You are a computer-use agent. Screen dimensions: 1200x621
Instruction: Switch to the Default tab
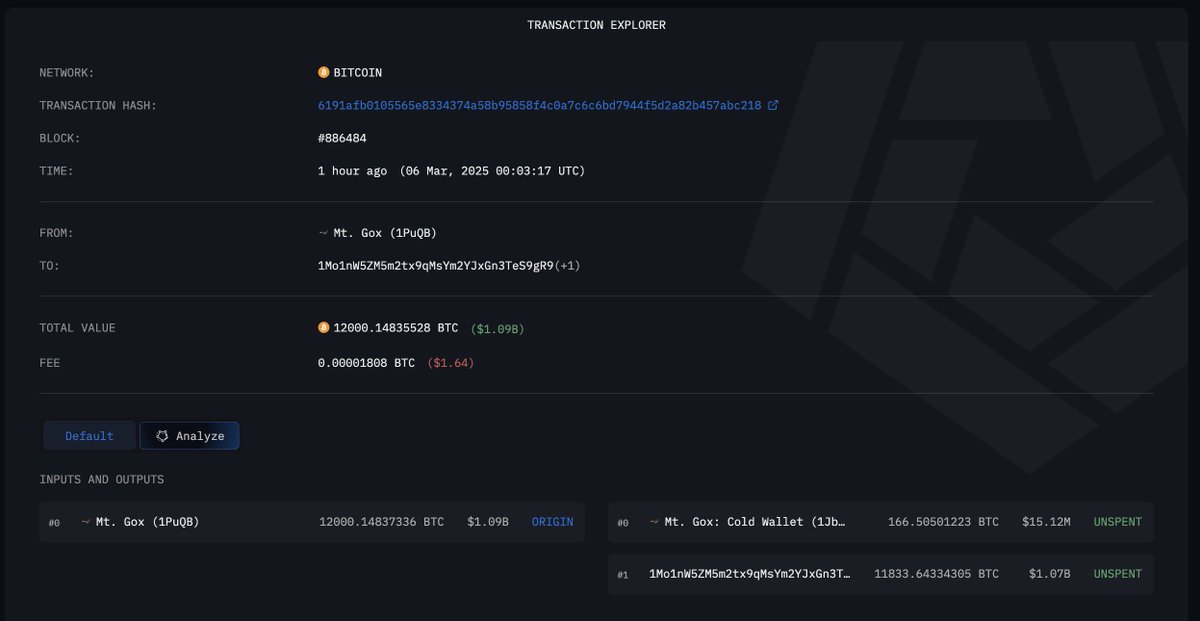(89, 436)
